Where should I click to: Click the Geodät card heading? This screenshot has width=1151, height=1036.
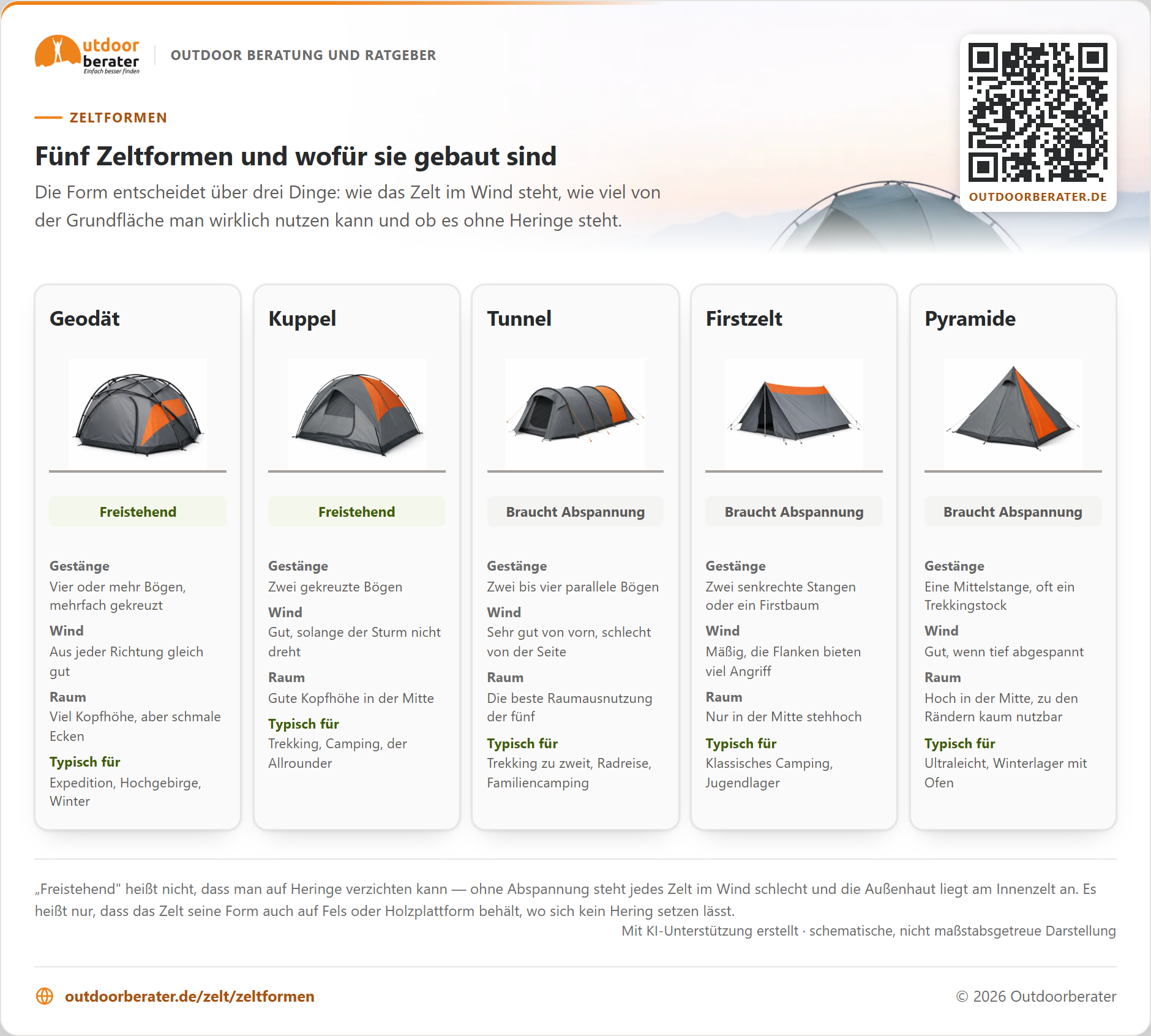[84, 318]
